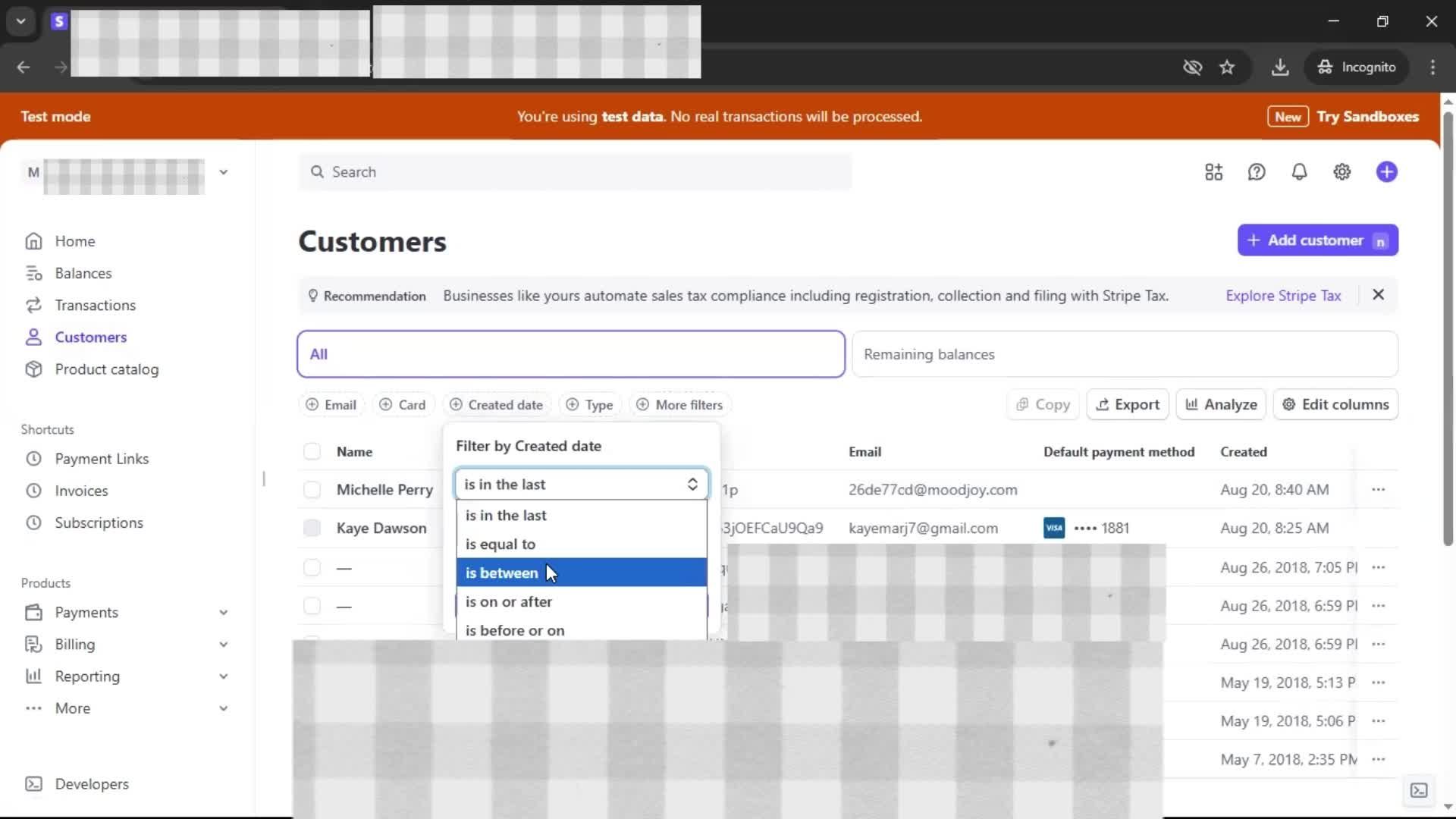Open the notifications bell icon
The image size is (1456, 819).
click(x=1299, y=172)
